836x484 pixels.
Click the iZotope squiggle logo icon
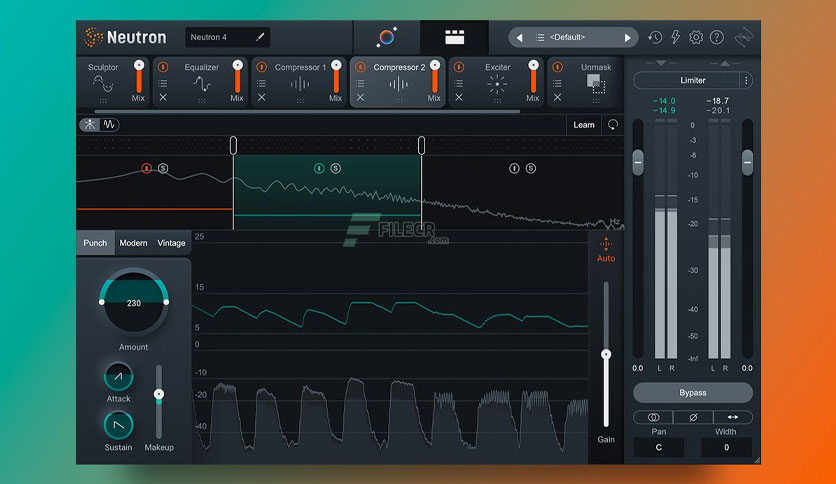[x=744, y=37]
